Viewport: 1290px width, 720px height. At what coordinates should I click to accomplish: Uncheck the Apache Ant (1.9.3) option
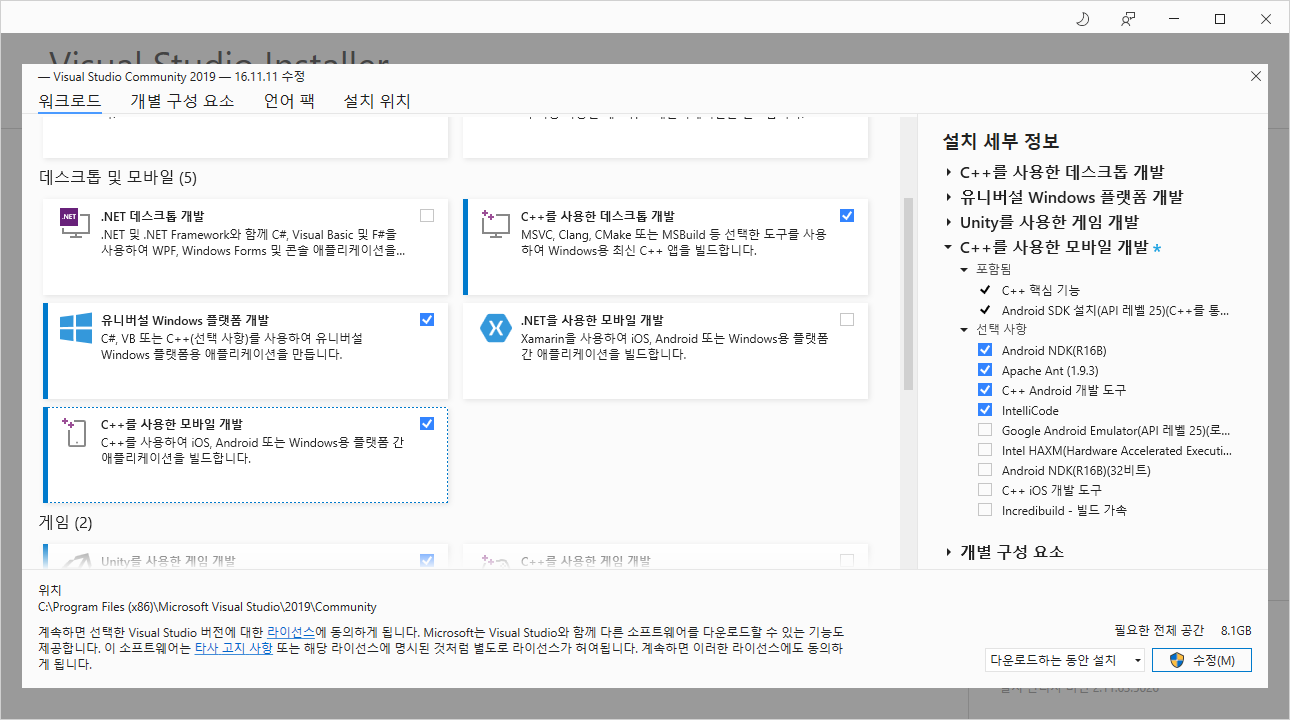985,370
